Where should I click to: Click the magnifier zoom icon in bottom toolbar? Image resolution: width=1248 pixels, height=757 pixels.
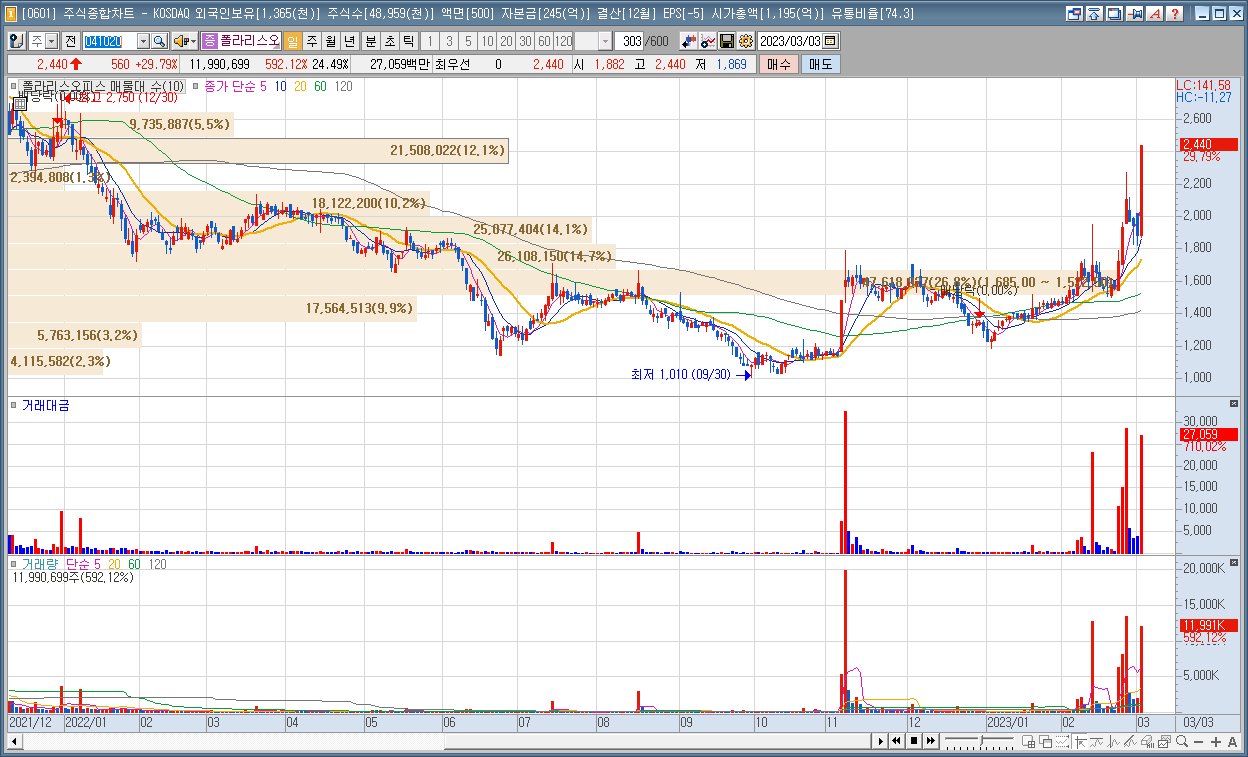1182,741
